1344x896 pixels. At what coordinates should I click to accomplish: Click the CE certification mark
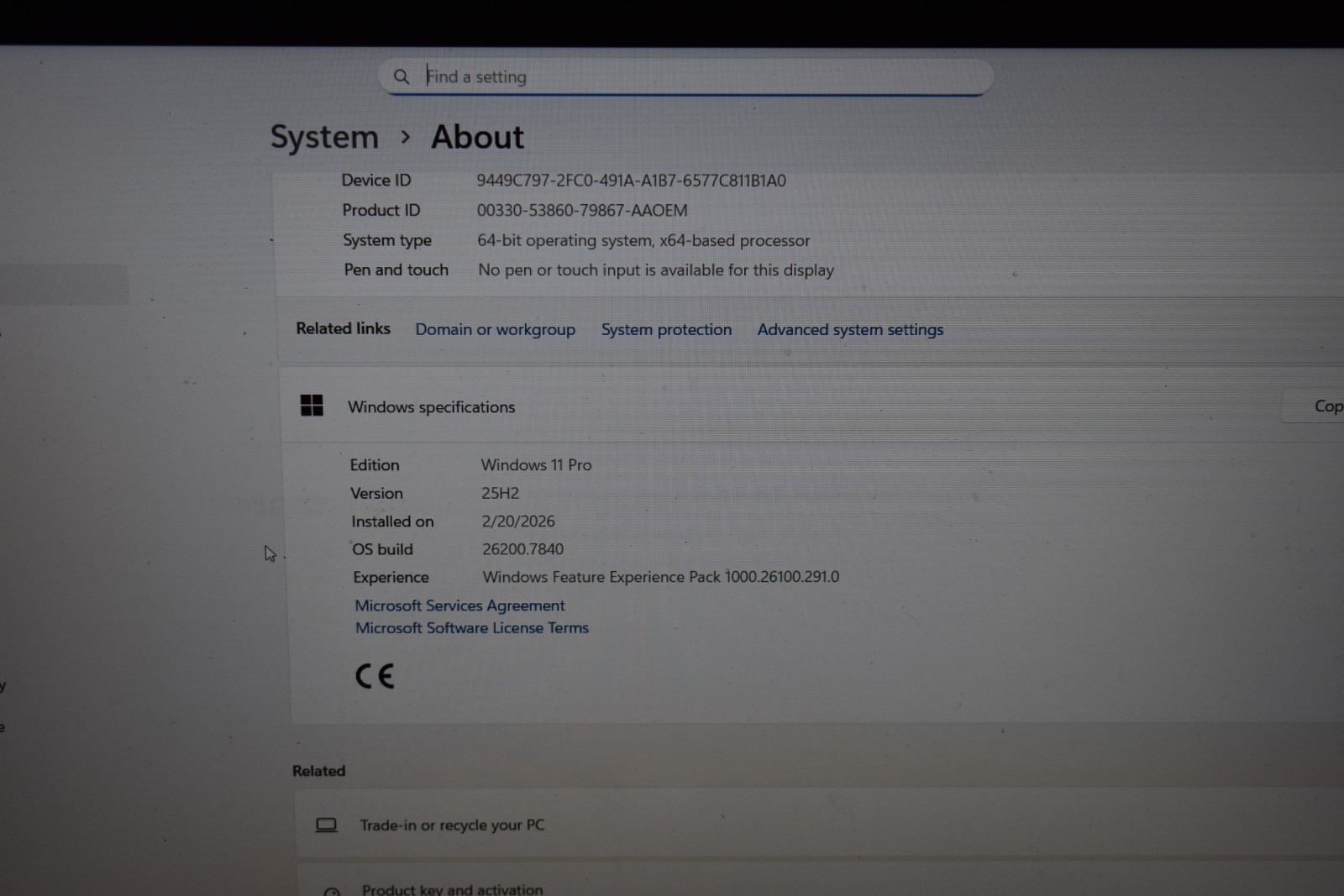(375, 676)
